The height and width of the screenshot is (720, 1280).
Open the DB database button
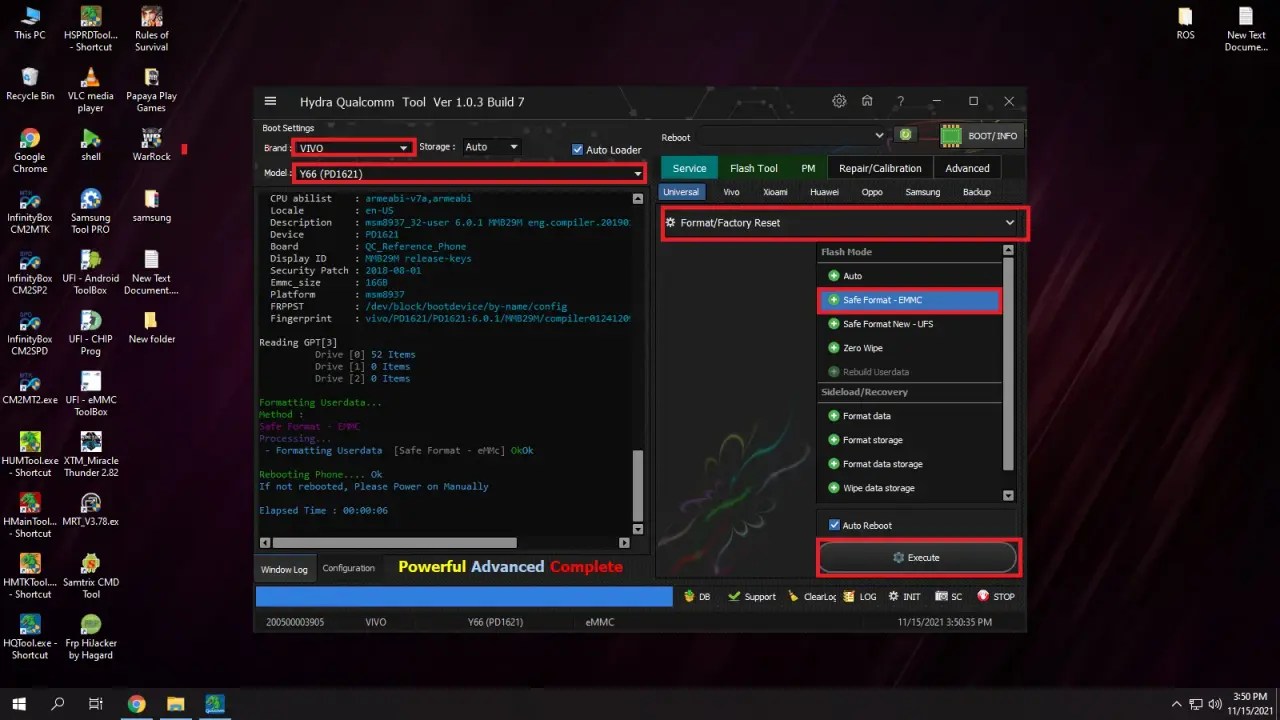point(697,596)
